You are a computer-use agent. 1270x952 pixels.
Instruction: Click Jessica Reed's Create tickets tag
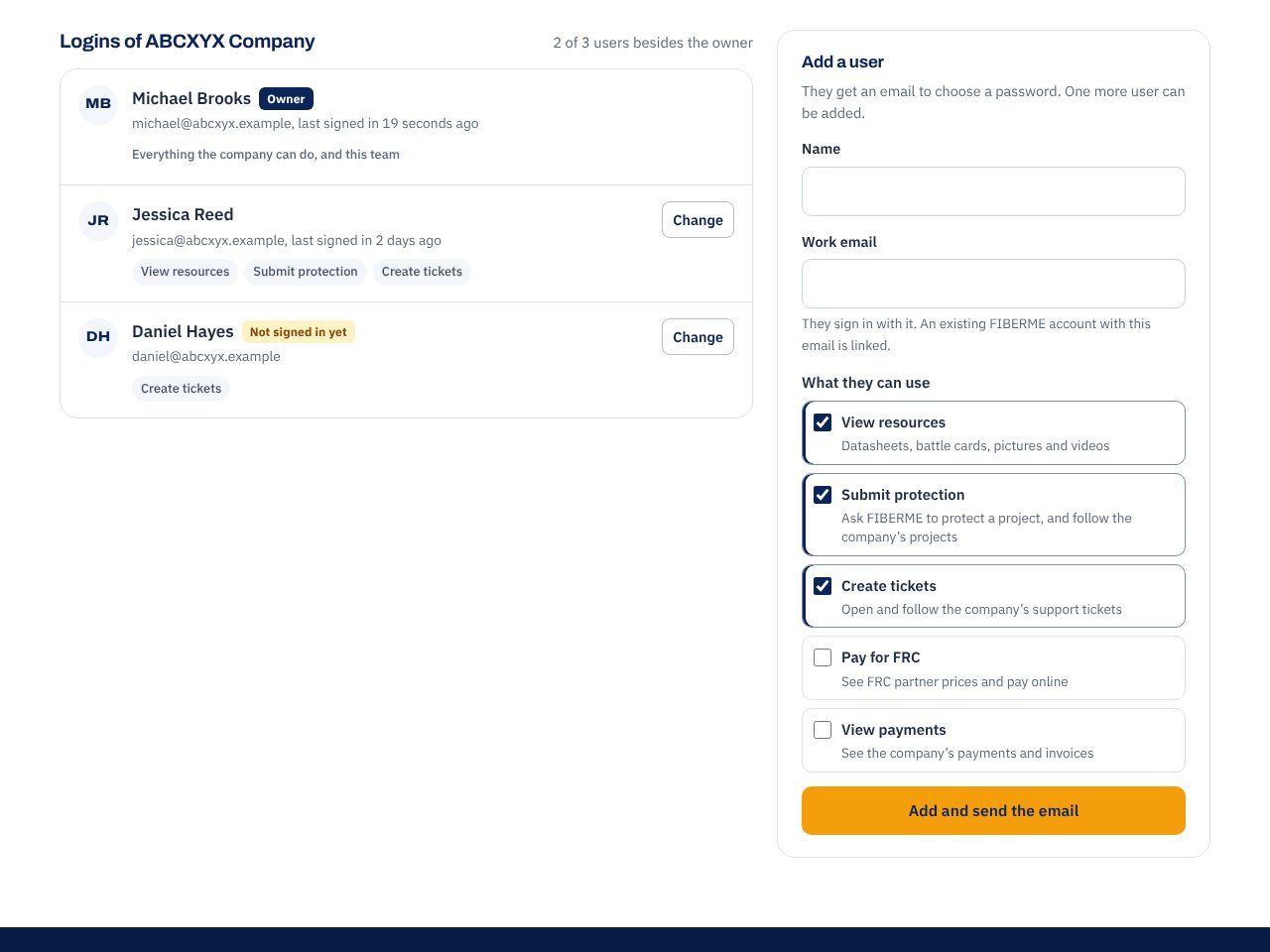click(x=422, y=272)
